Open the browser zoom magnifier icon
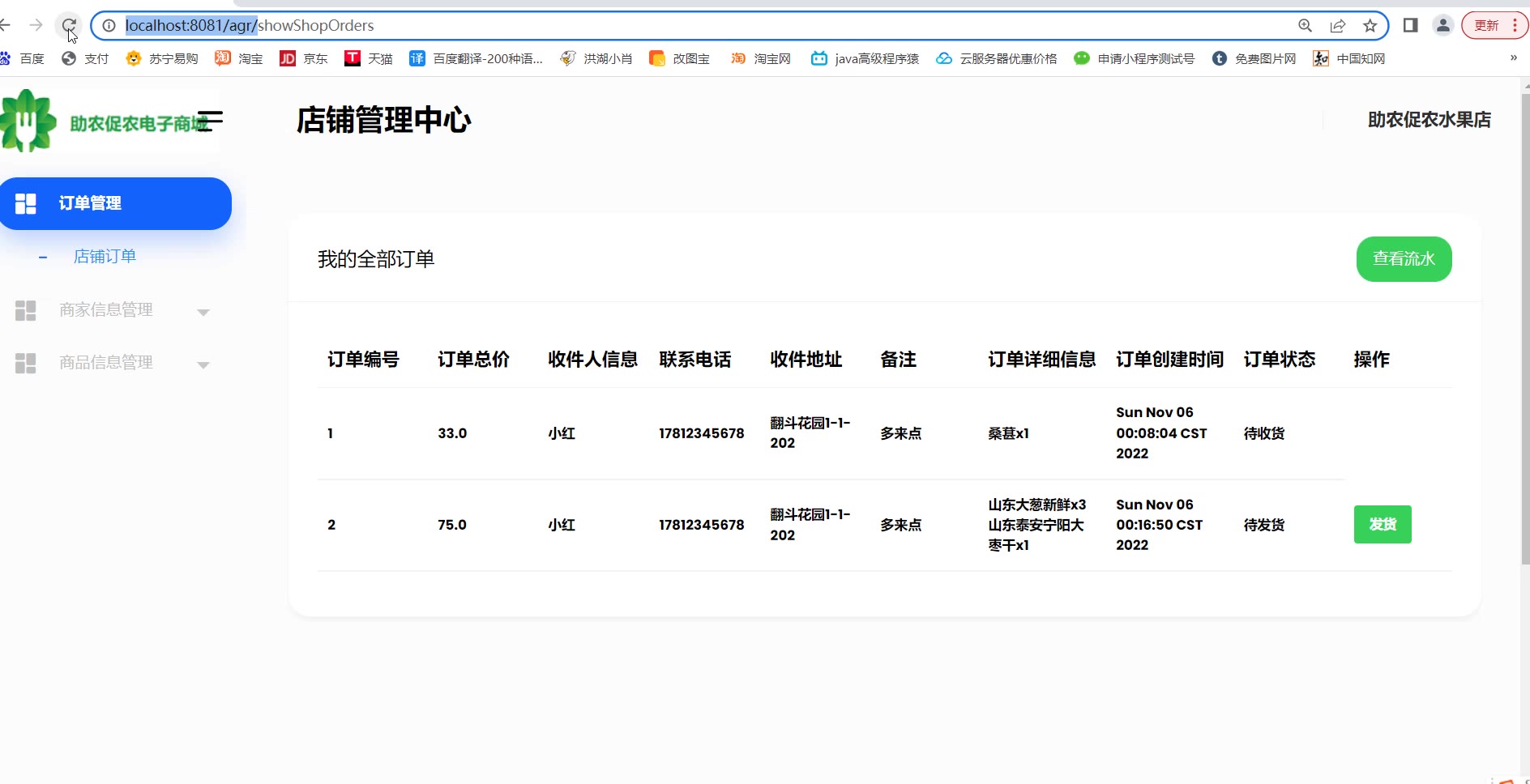 click(1305, 26)
